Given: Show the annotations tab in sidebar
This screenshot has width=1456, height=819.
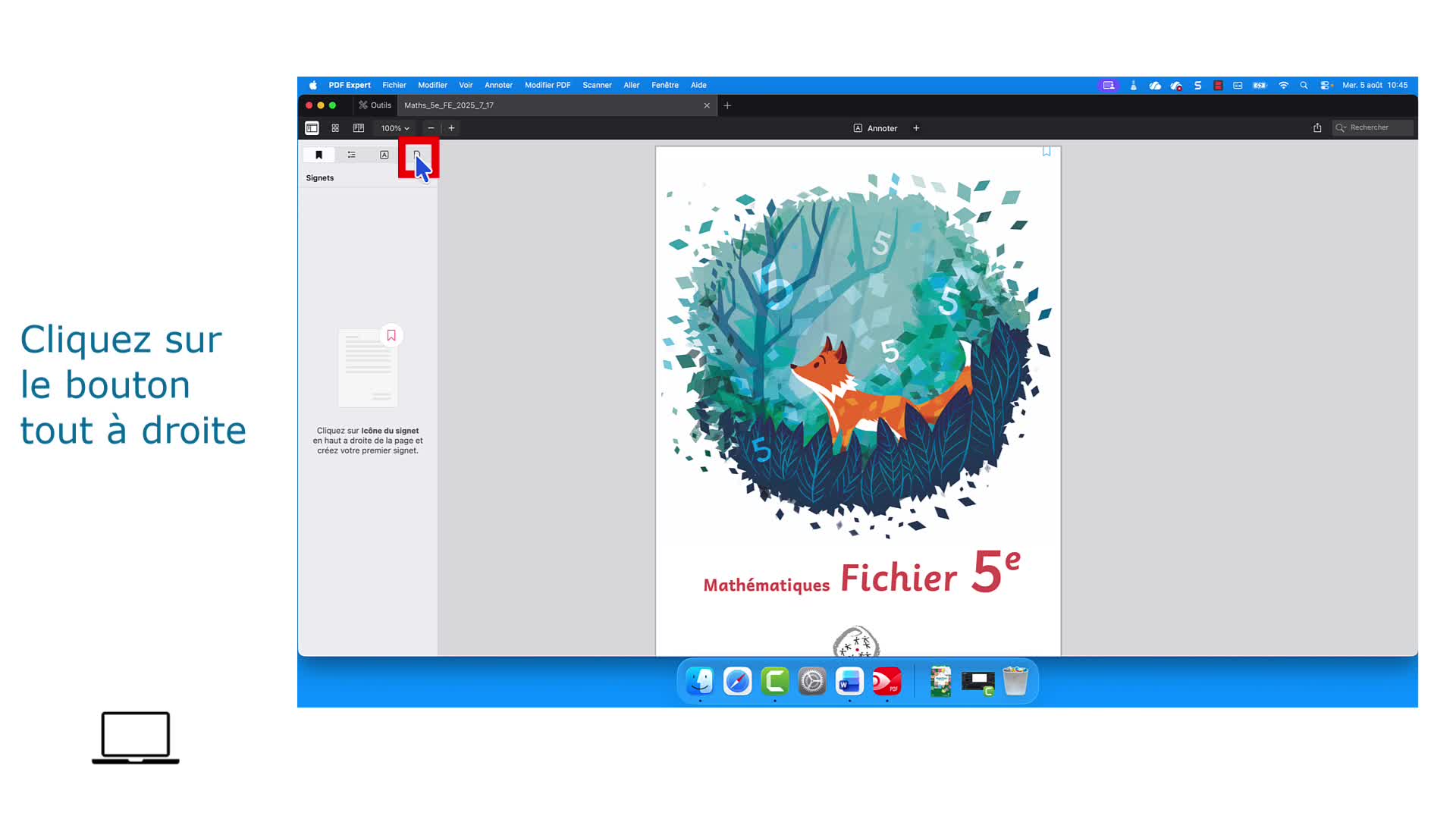Looking at the screenshot, I should (x=384, y=155).
